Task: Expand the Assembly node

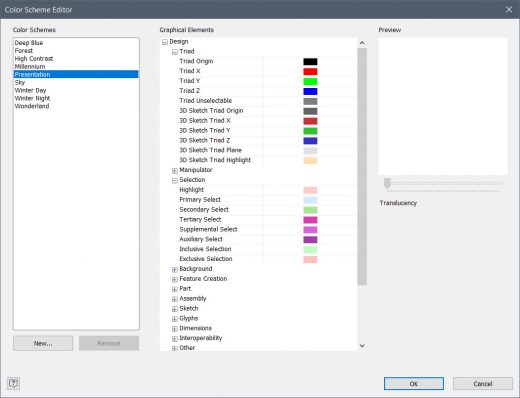Action: point(175,299)
